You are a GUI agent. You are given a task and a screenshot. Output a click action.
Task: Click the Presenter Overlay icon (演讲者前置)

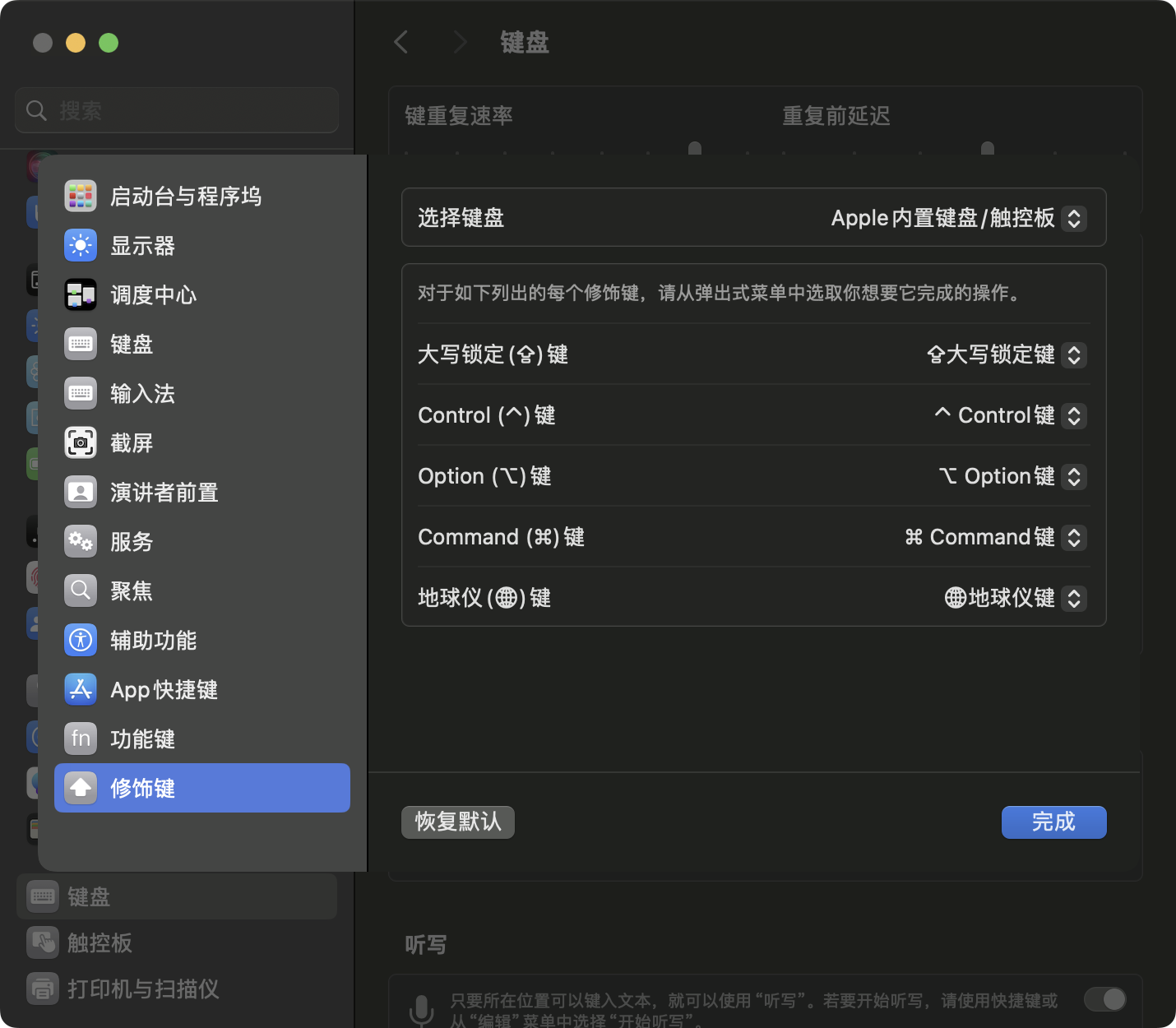[x=81, y=492]
